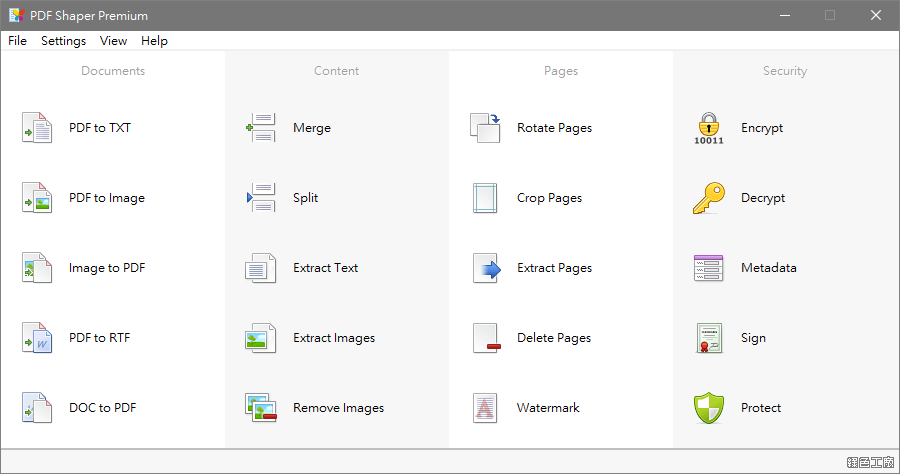The image size is (900, 474).
Task: Click the Documents column heading
Action: [x=113, y=71]
